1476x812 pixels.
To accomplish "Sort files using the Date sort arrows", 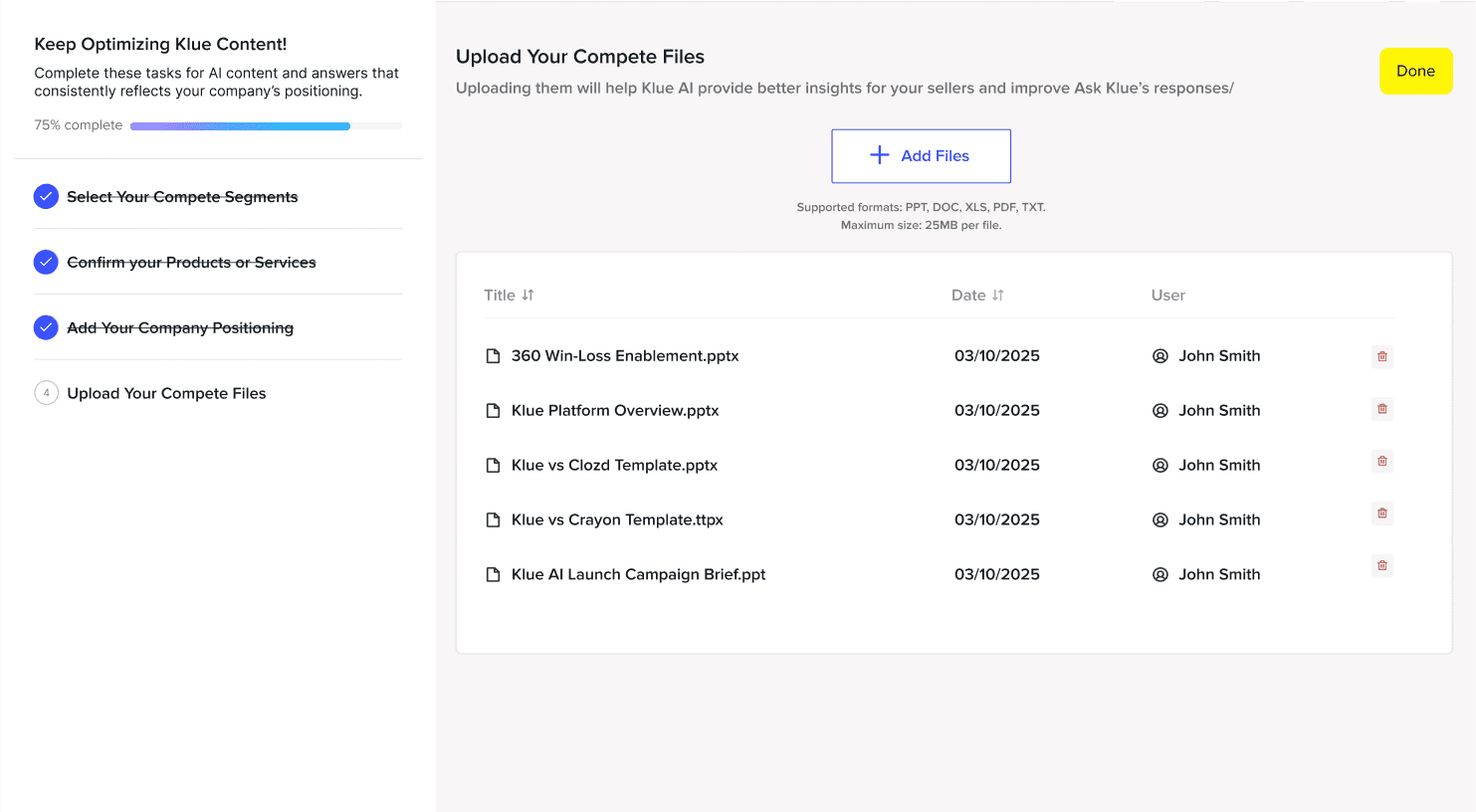I will [998, 296].
